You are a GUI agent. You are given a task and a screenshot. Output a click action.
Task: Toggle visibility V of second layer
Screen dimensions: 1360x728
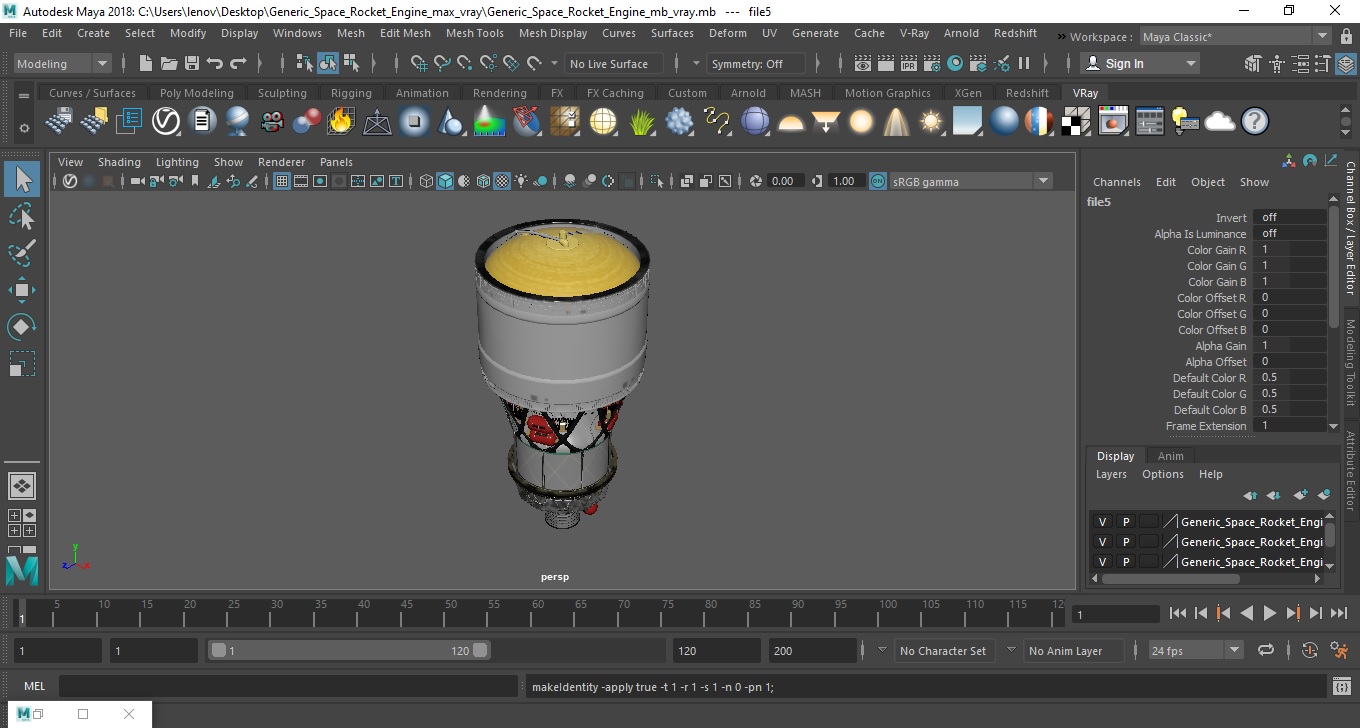1102,542
